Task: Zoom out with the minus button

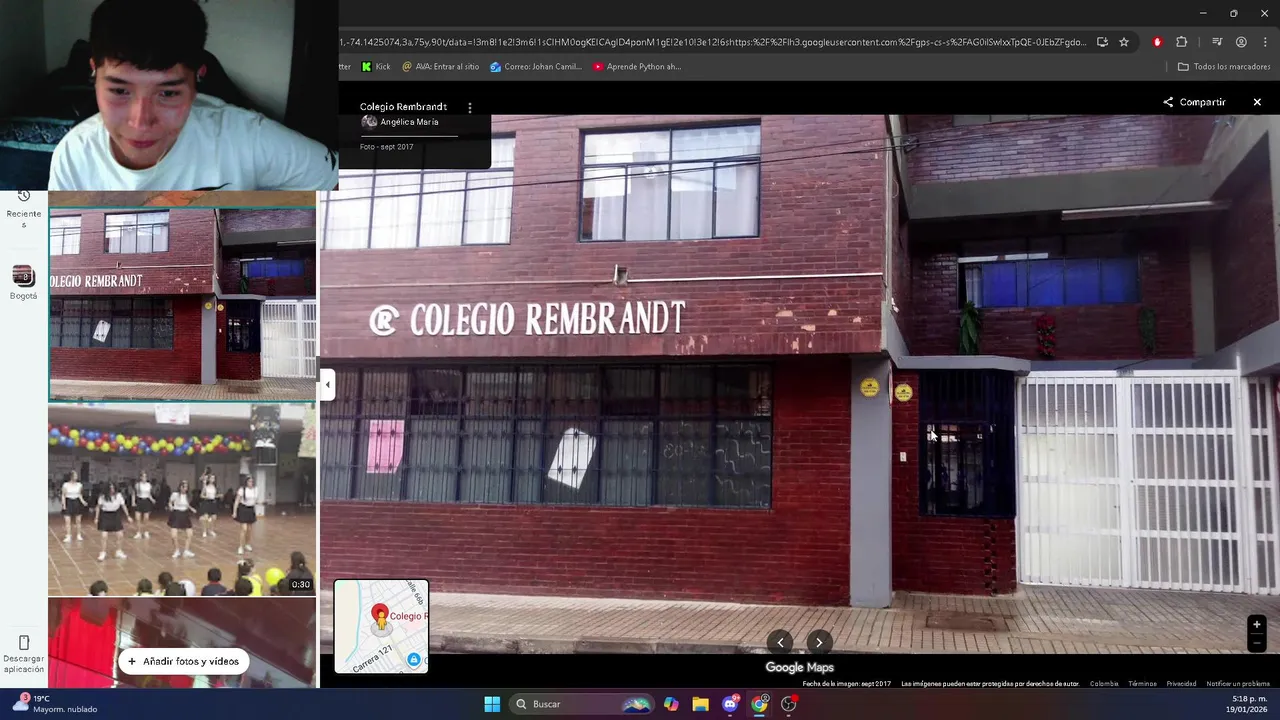Action: [1257, 644]
